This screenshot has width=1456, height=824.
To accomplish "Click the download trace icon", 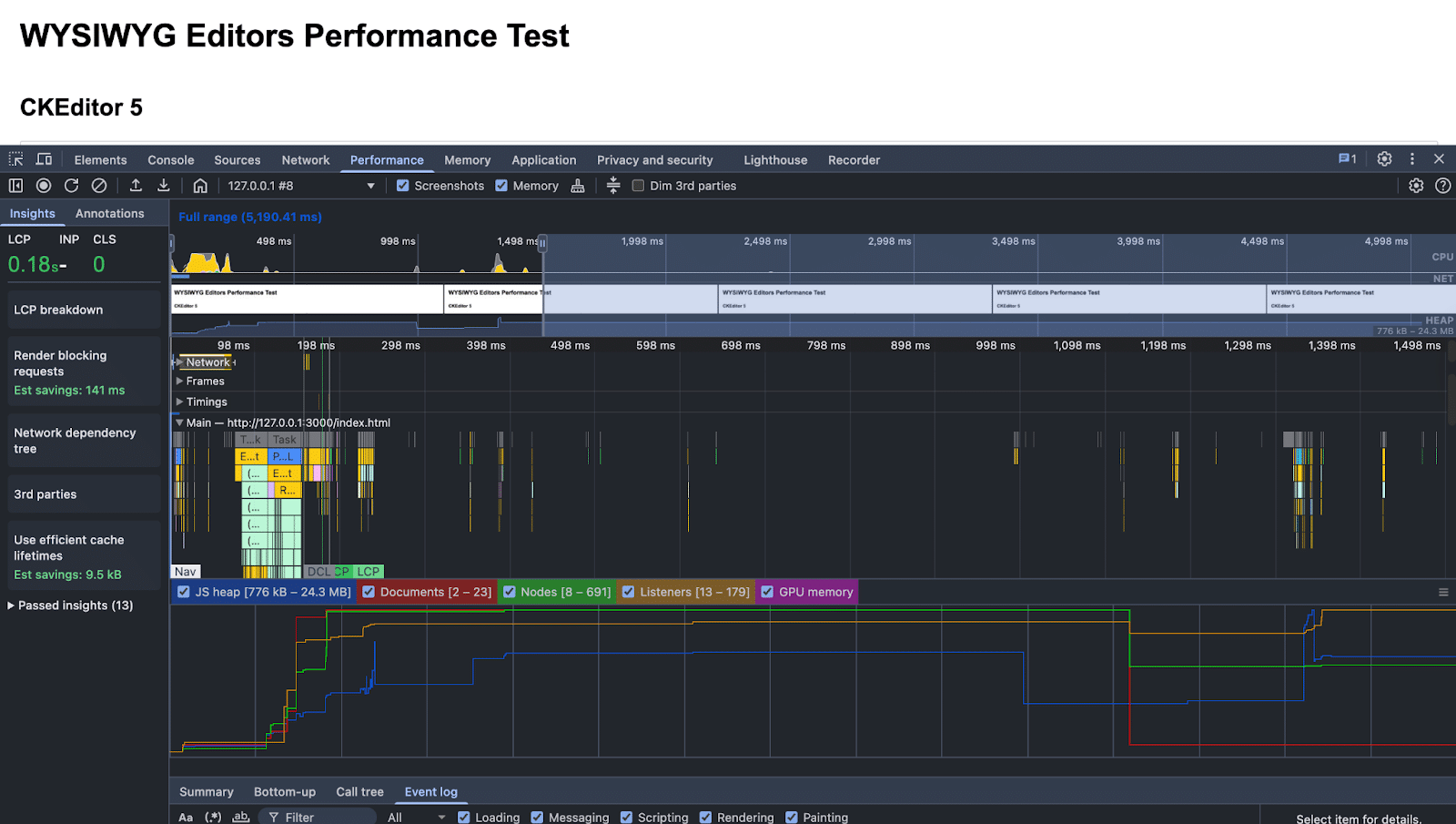I will 164,186.
